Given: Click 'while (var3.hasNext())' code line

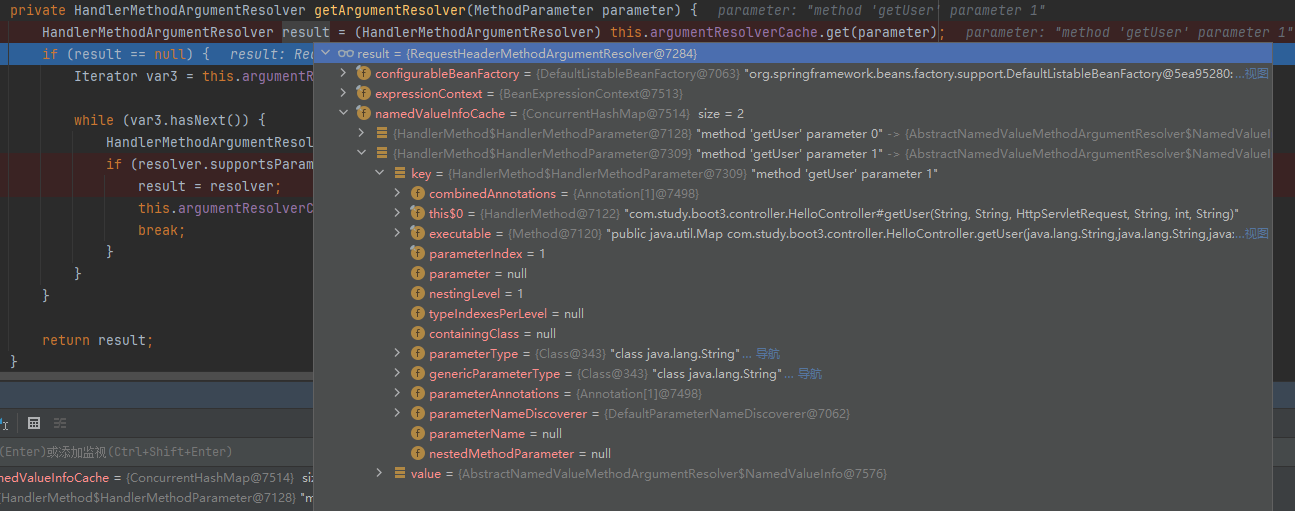Looking at the screenshot, I should tap(169, 120).
